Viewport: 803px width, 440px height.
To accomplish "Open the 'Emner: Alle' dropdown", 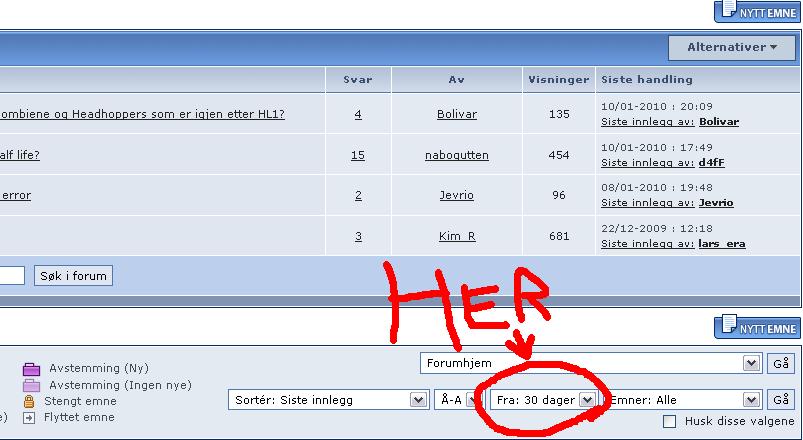I will tap(683, 400).
